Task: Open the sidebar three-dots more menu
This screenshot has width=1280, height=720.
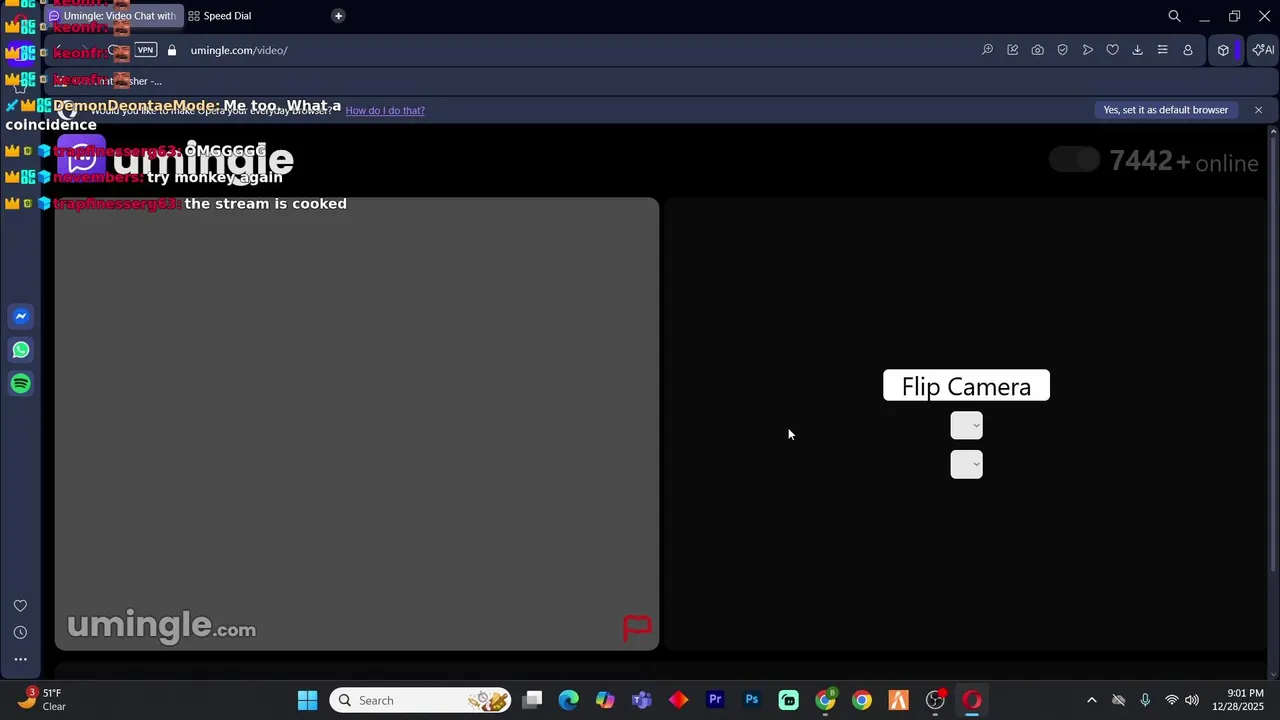Action: pos(20,659)
